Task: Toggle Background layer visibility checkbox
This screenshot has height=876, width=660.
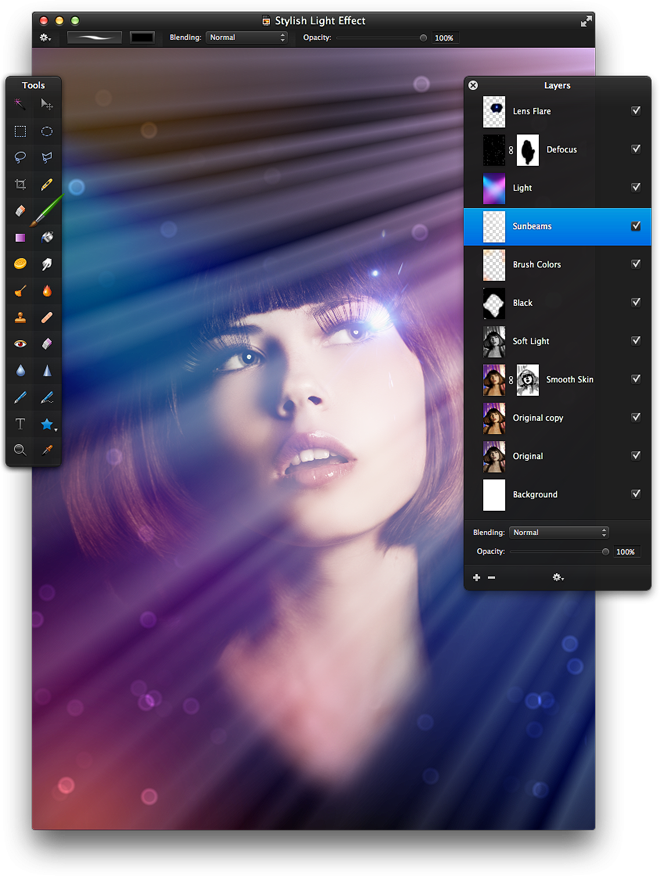Action: click(x=635, y=494)
